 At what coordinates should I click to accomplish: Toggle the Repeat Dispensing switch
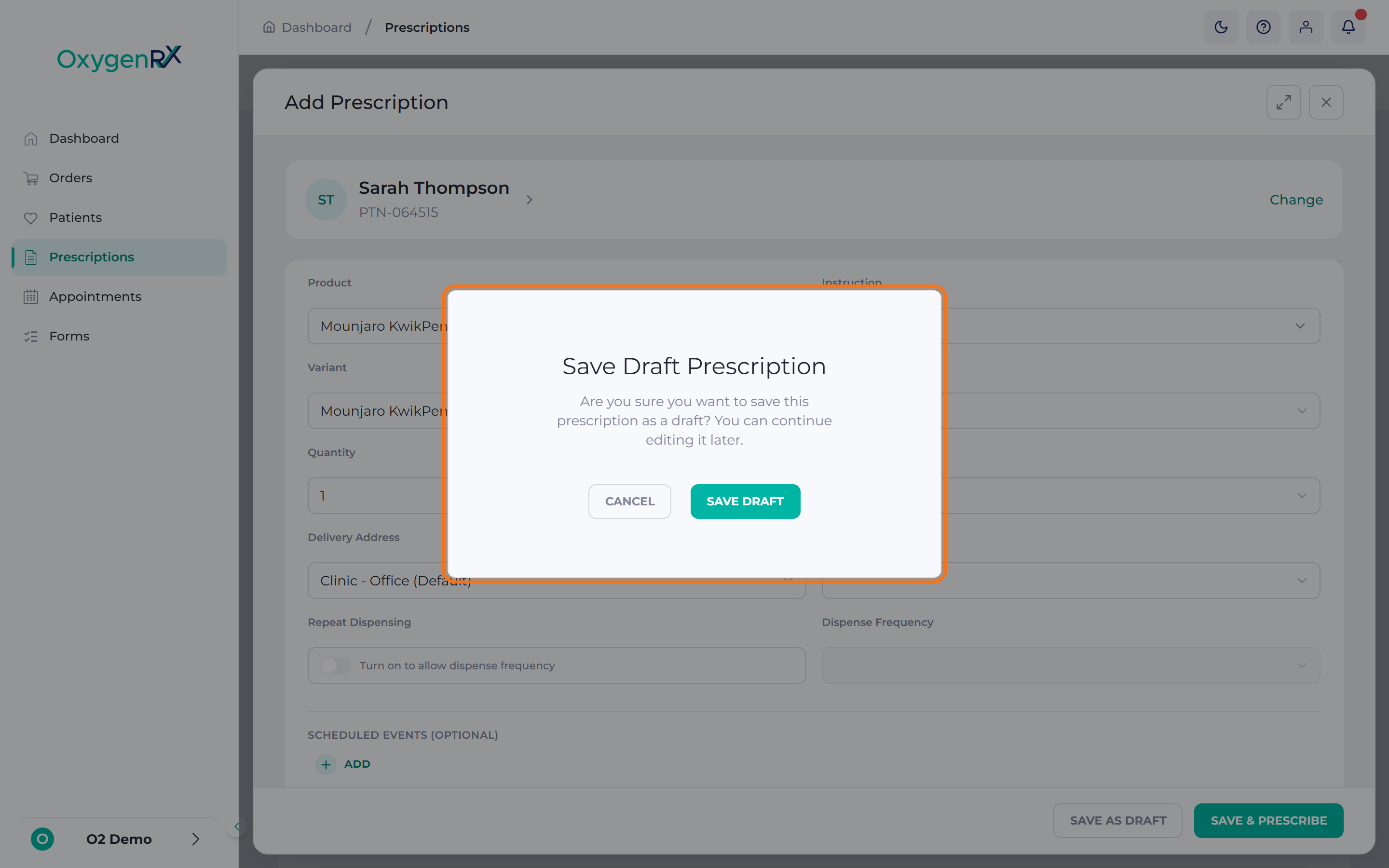[x=335, y=665]
